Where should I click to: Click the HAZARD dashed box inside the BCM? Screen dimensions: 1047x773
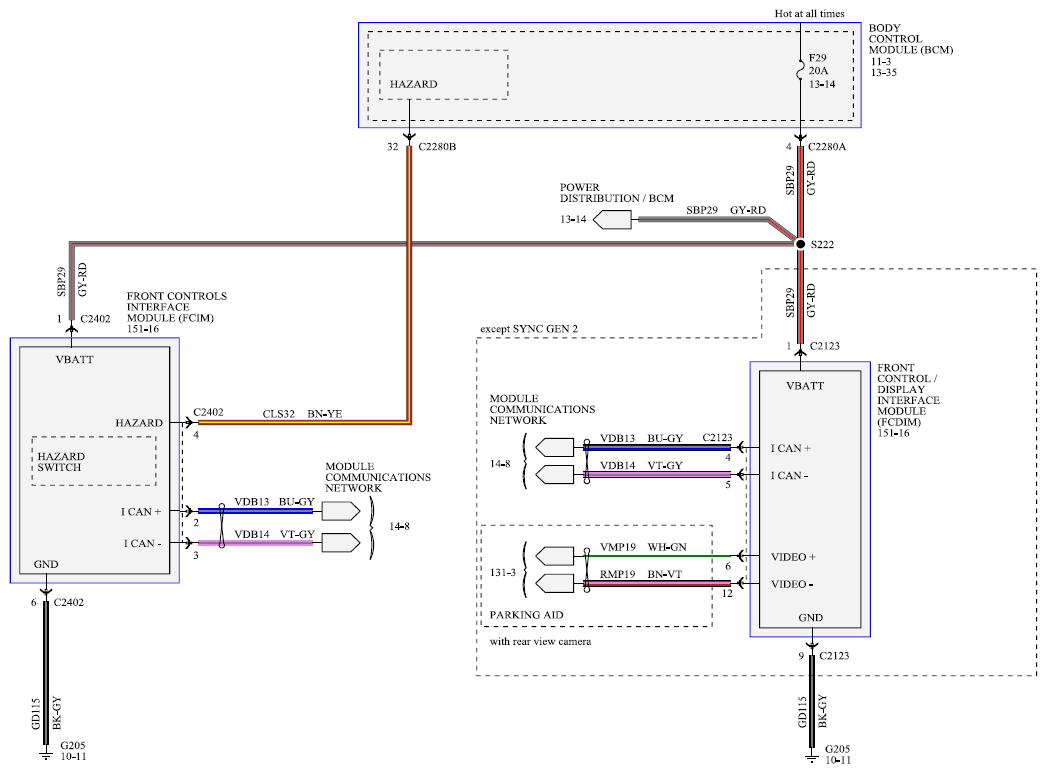point(443,75)
